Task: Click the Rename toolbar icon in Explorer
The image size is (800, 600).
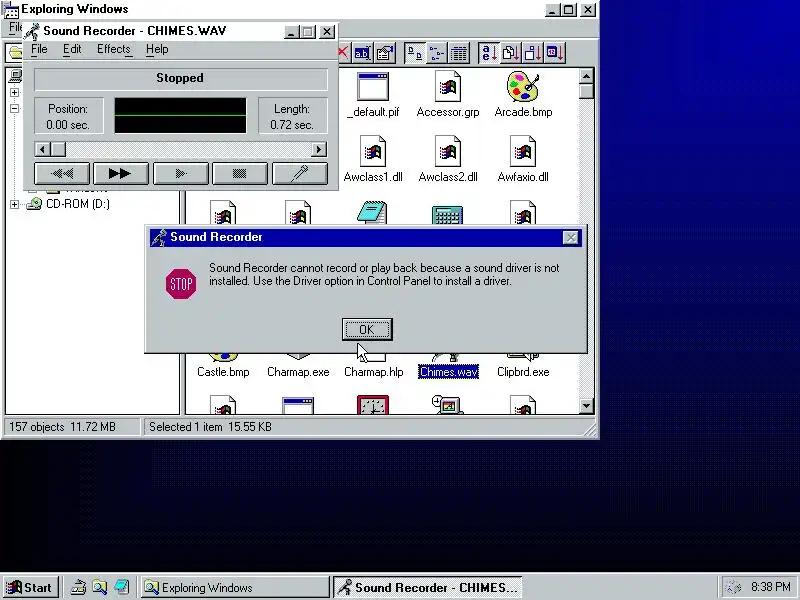Action: point(362,53)
